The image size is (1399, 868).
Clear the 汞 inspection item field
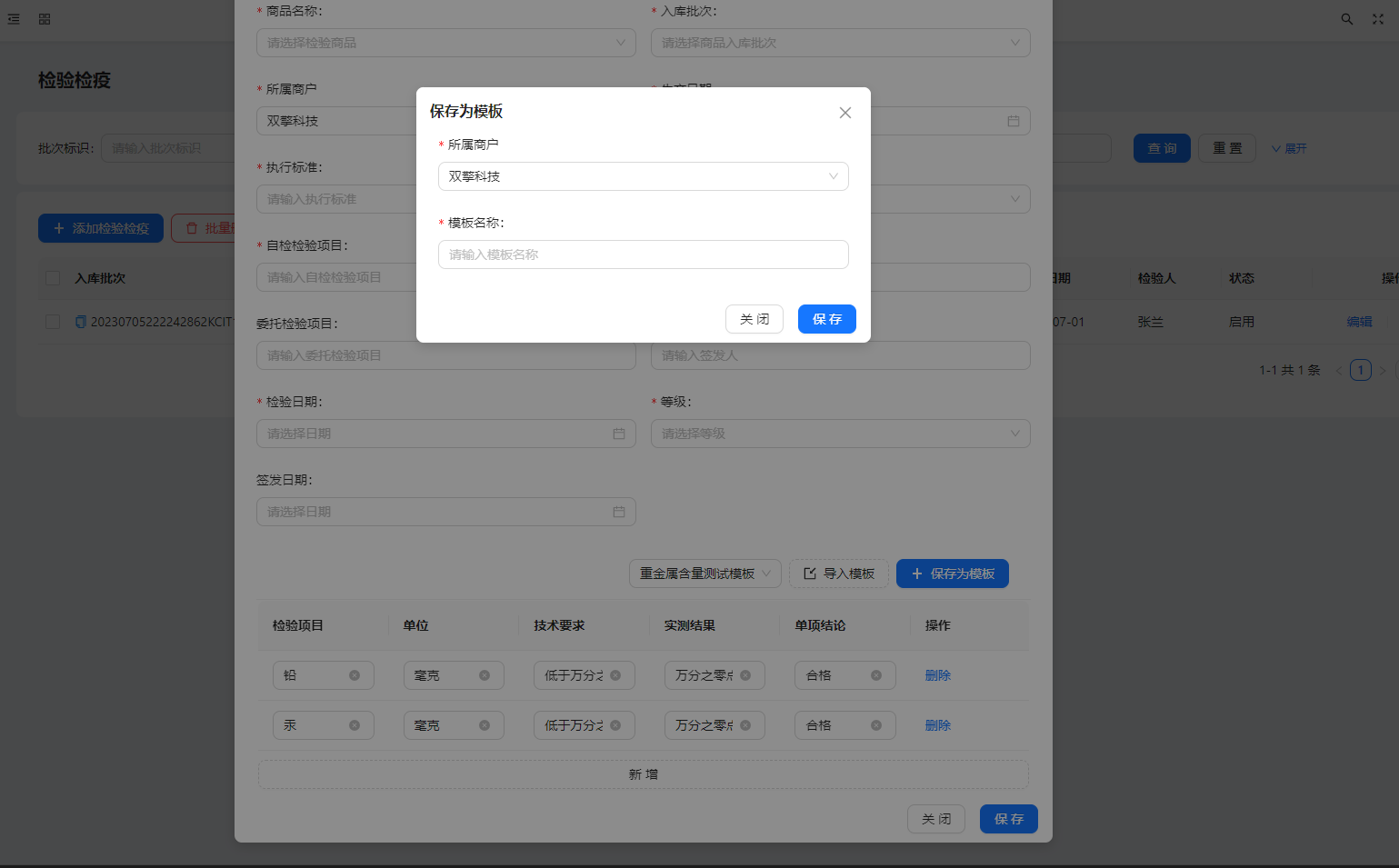point(355,725)
